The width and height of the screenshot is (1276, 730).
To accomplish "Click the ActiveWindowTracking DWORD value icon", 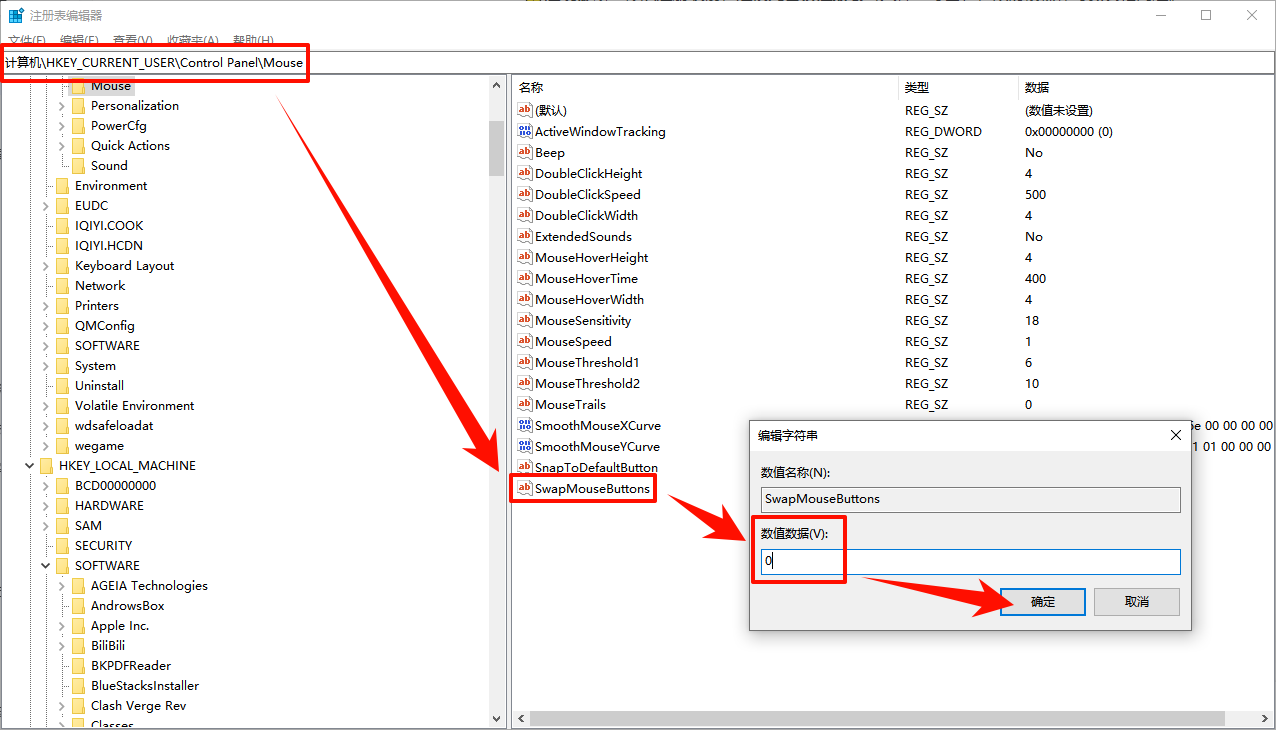I will click(x=525, y=131).
